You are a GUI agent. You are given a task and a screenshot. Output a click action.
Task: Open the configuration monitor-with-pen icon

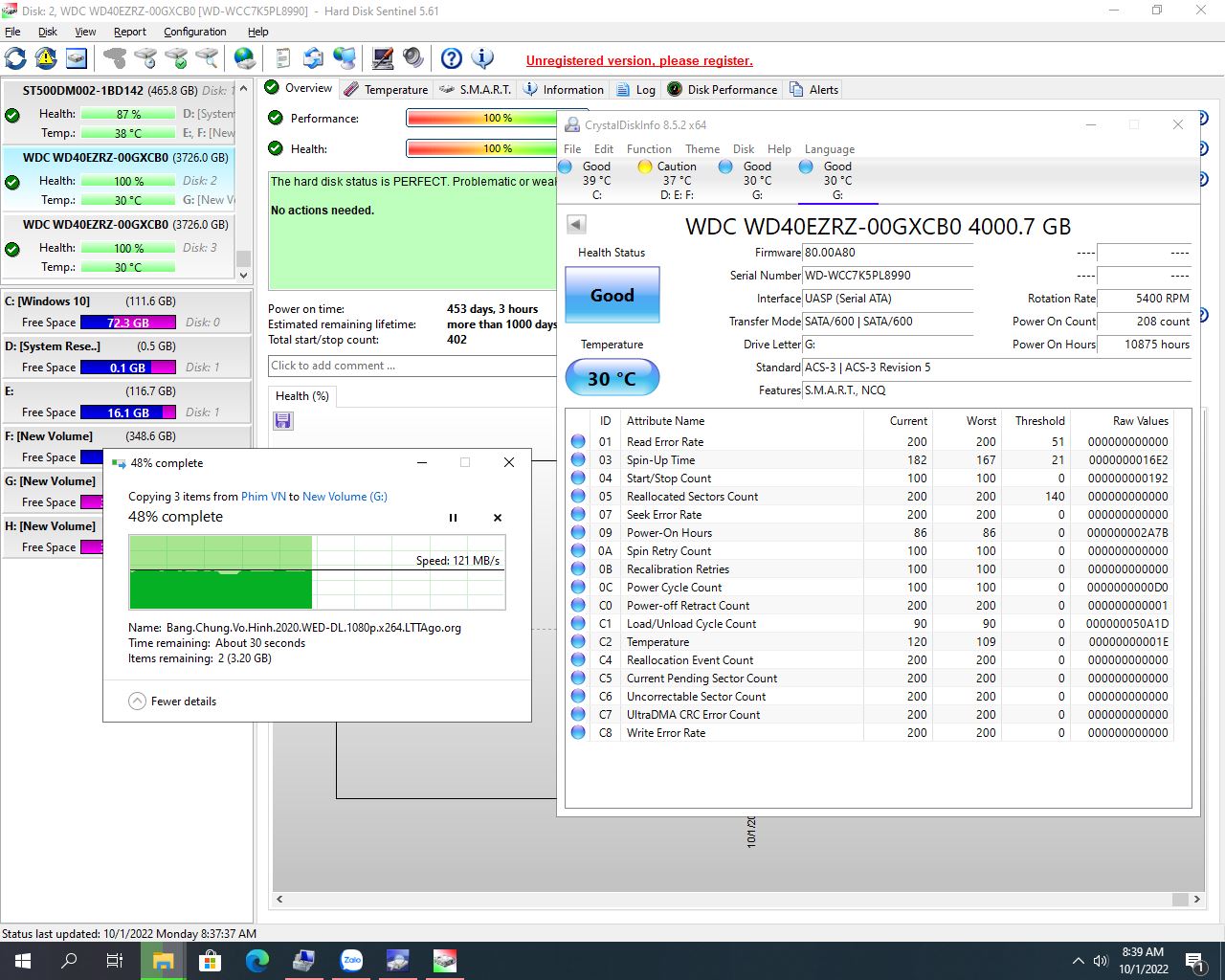[383, 58]
